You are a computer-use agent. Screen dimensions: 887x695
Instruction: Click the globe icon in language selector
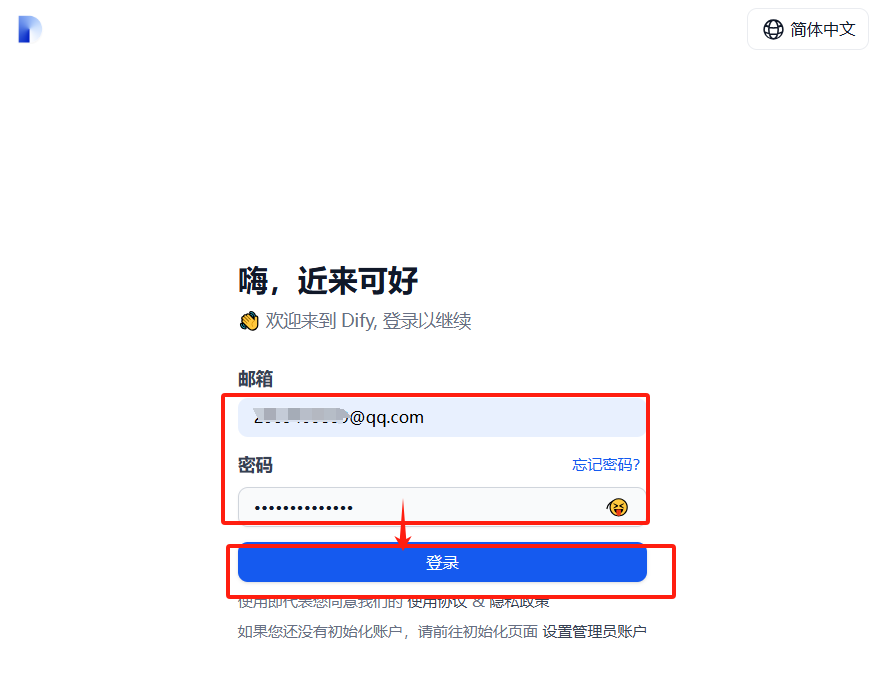click(x=773, y=29)
